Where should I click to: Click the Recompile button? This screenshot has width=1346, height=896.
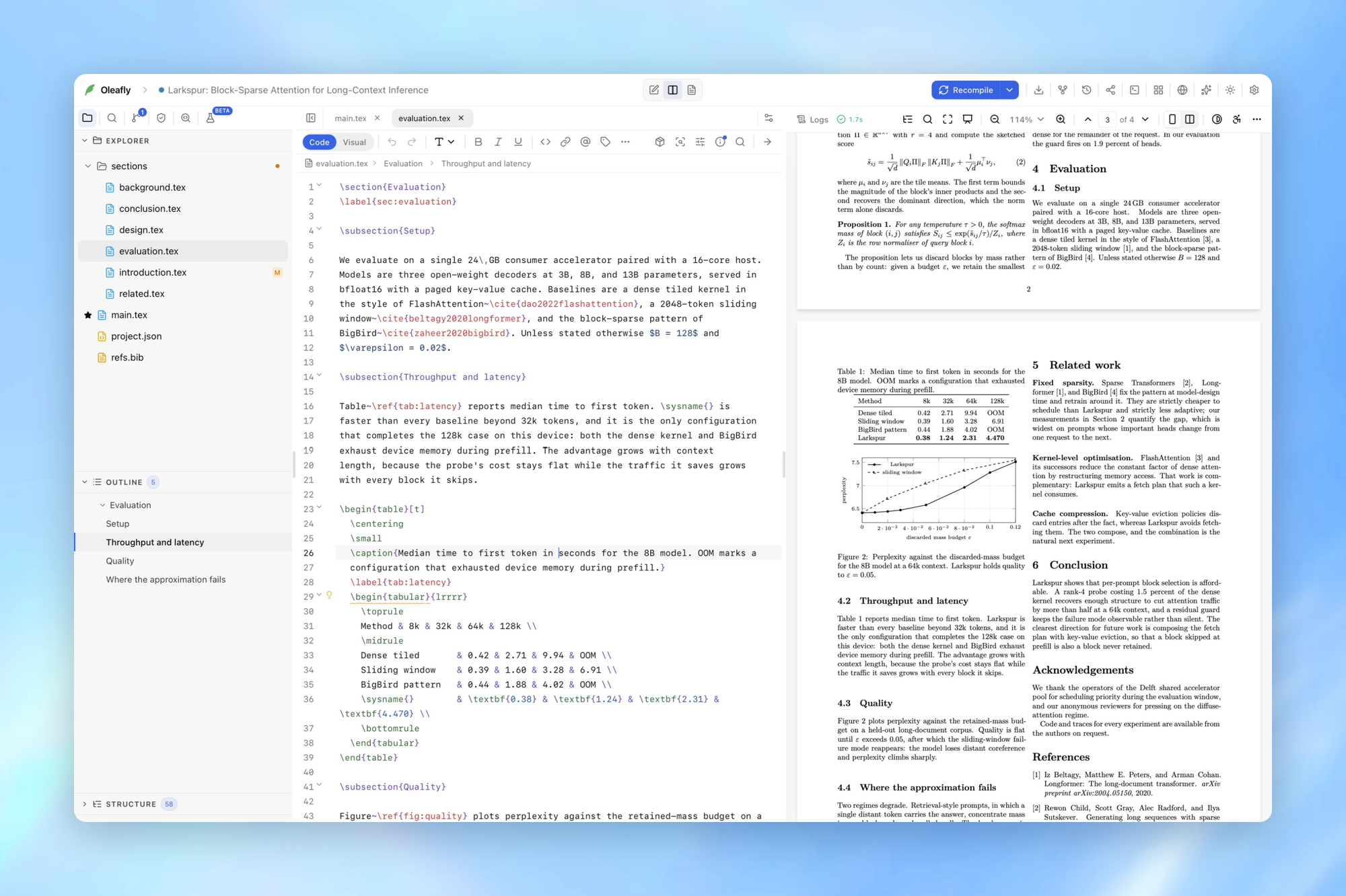[x=966, y=90]
